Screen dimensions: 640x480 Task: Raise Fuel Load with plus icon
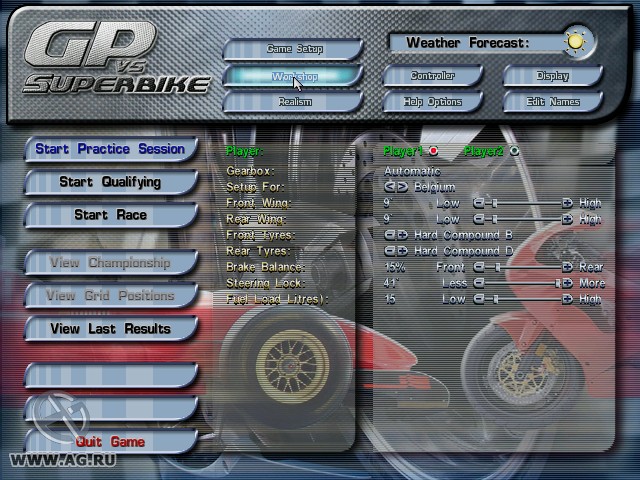point(567,299)
